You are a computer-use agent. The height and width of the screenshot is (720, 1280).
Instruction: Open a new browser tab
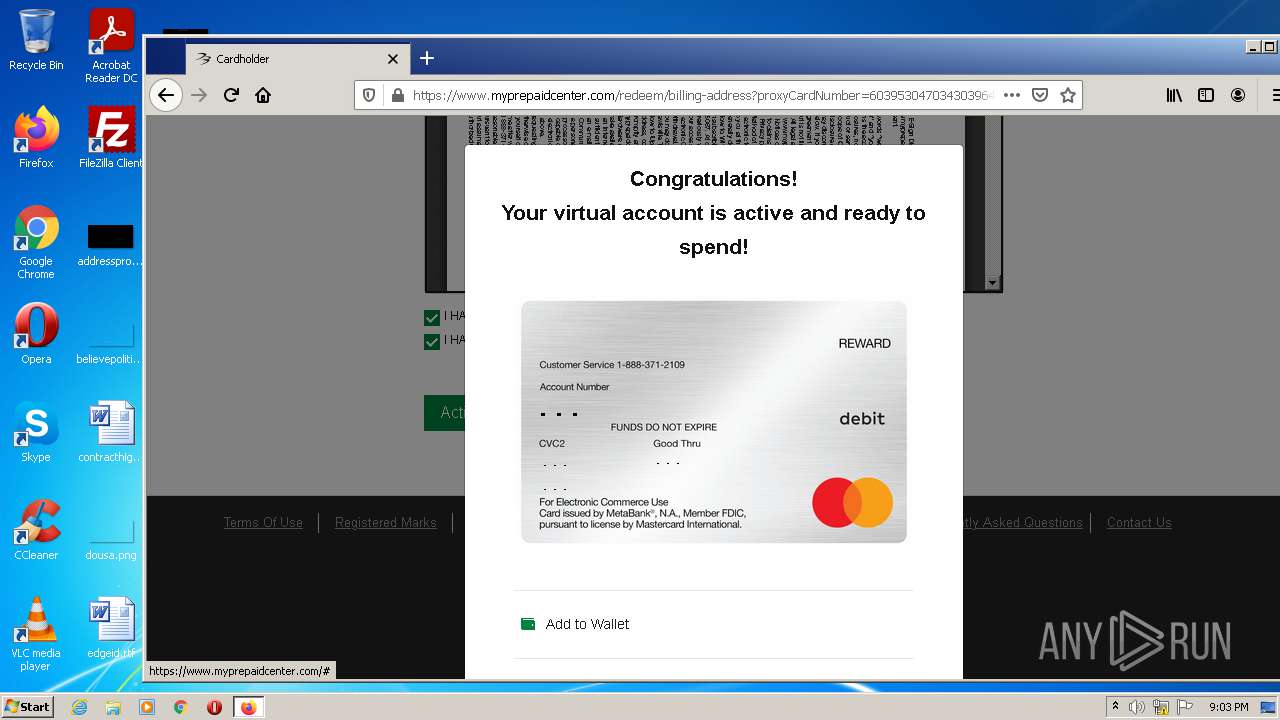click(427, 58)
